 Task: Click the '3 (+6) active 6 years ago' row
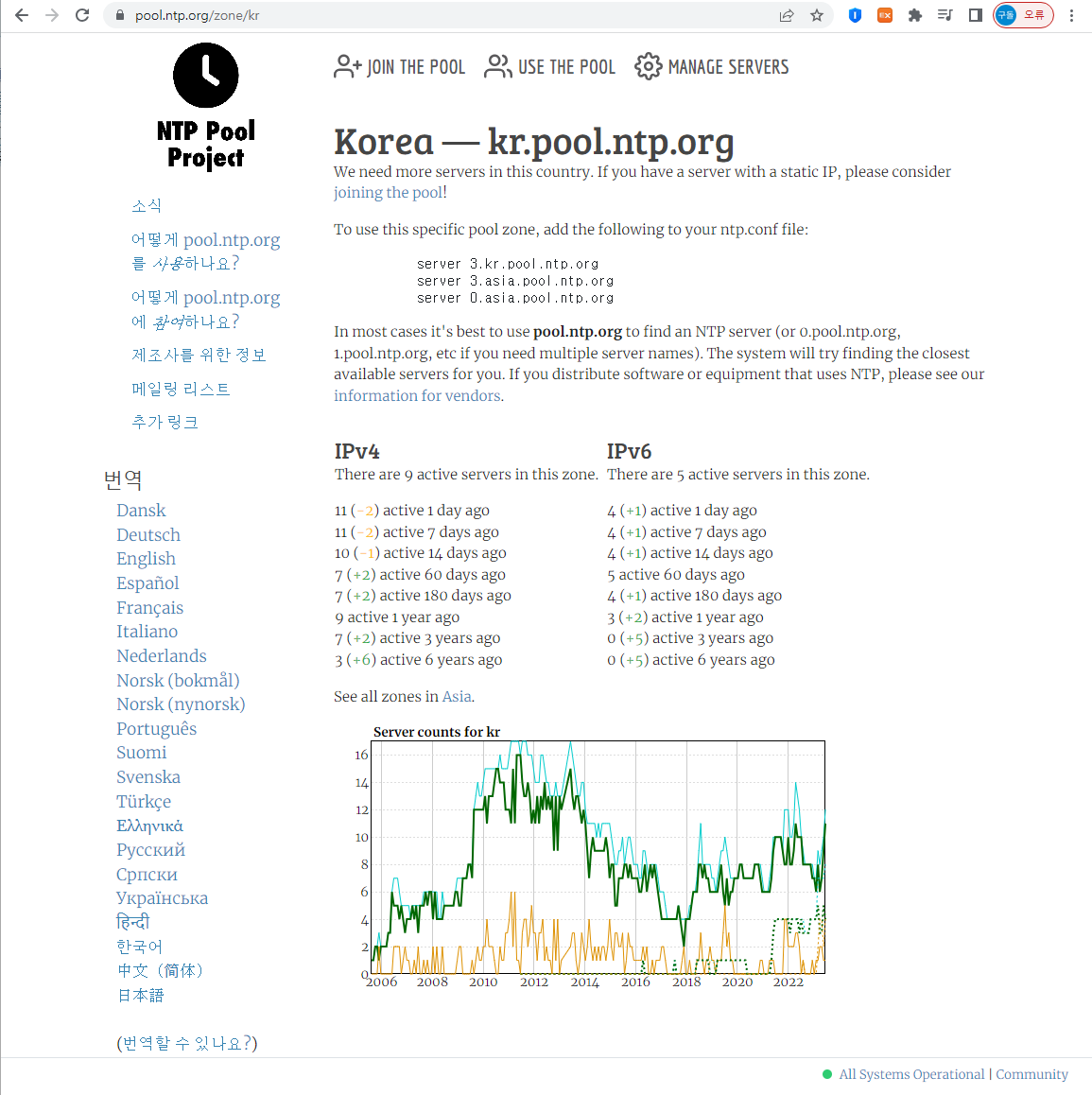click(x=418, y=660)
